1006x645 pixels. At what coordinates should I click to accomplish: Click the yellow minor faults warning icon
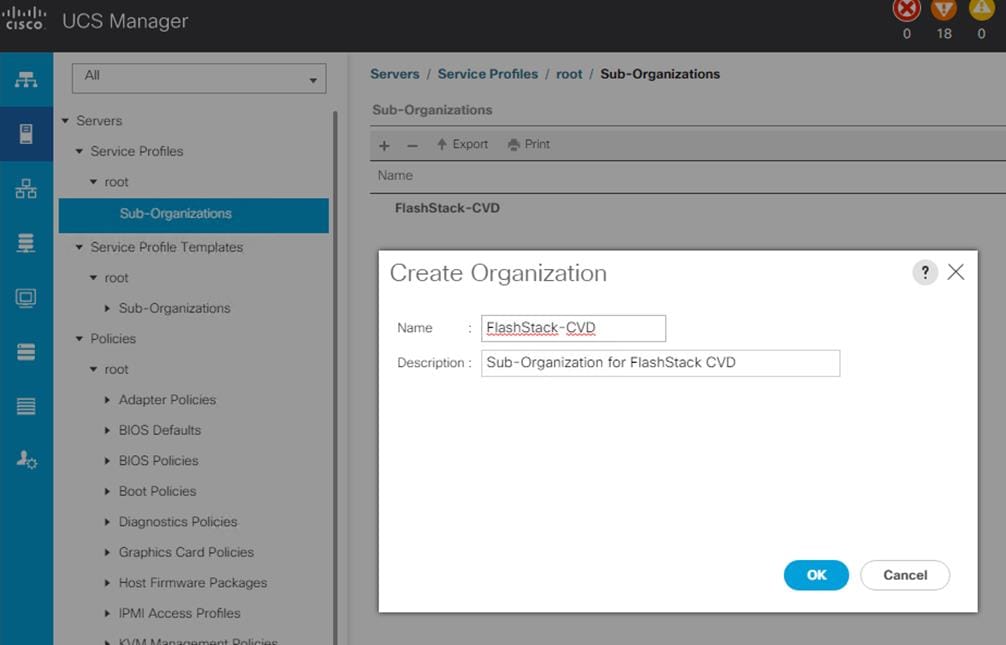point(981,9)
